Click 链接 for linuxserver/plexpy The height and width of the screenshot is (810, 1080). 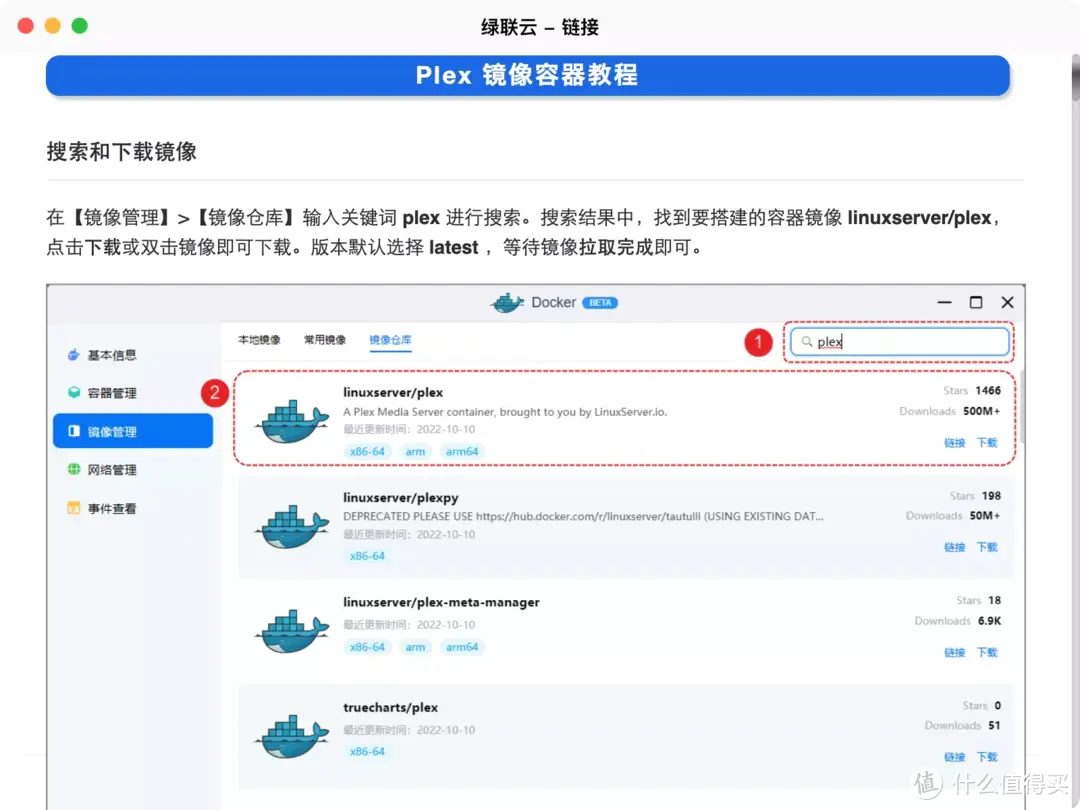click(954, 548)
